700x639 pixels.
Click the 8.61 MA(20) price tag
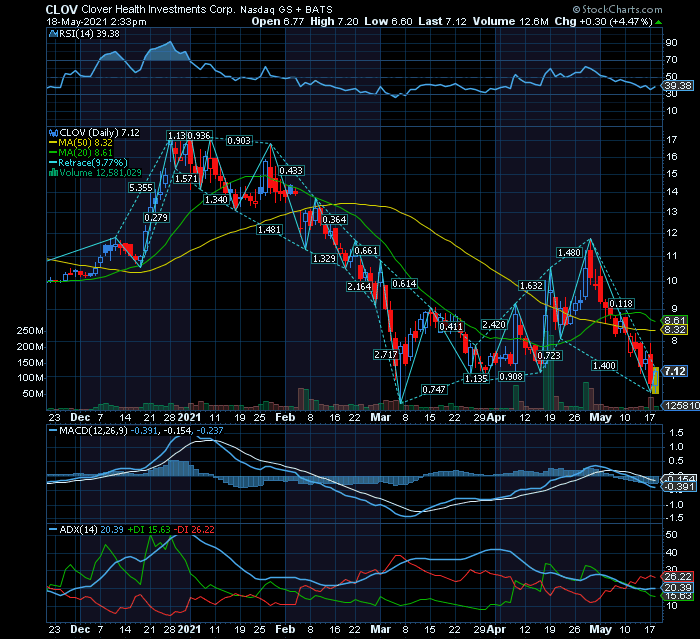tap(675, 321)
